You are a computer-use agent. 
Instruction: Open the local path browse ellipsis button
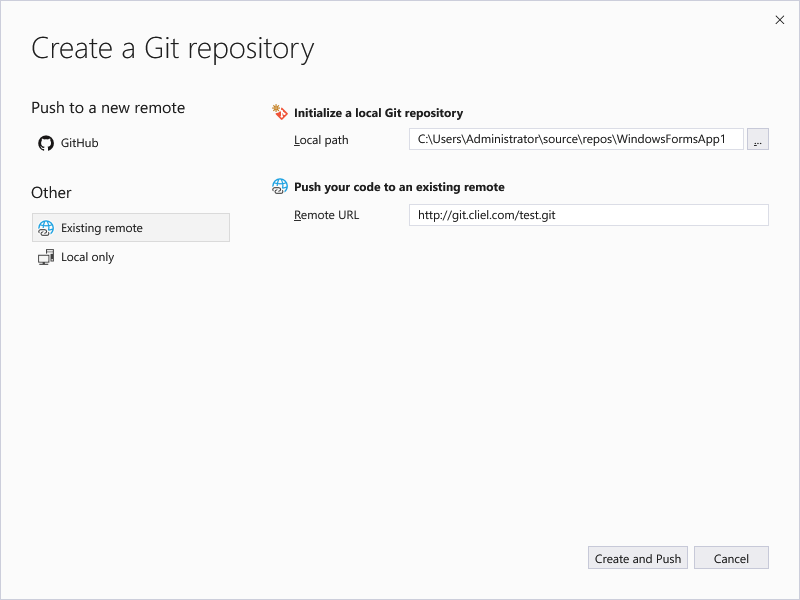(758, 139)
